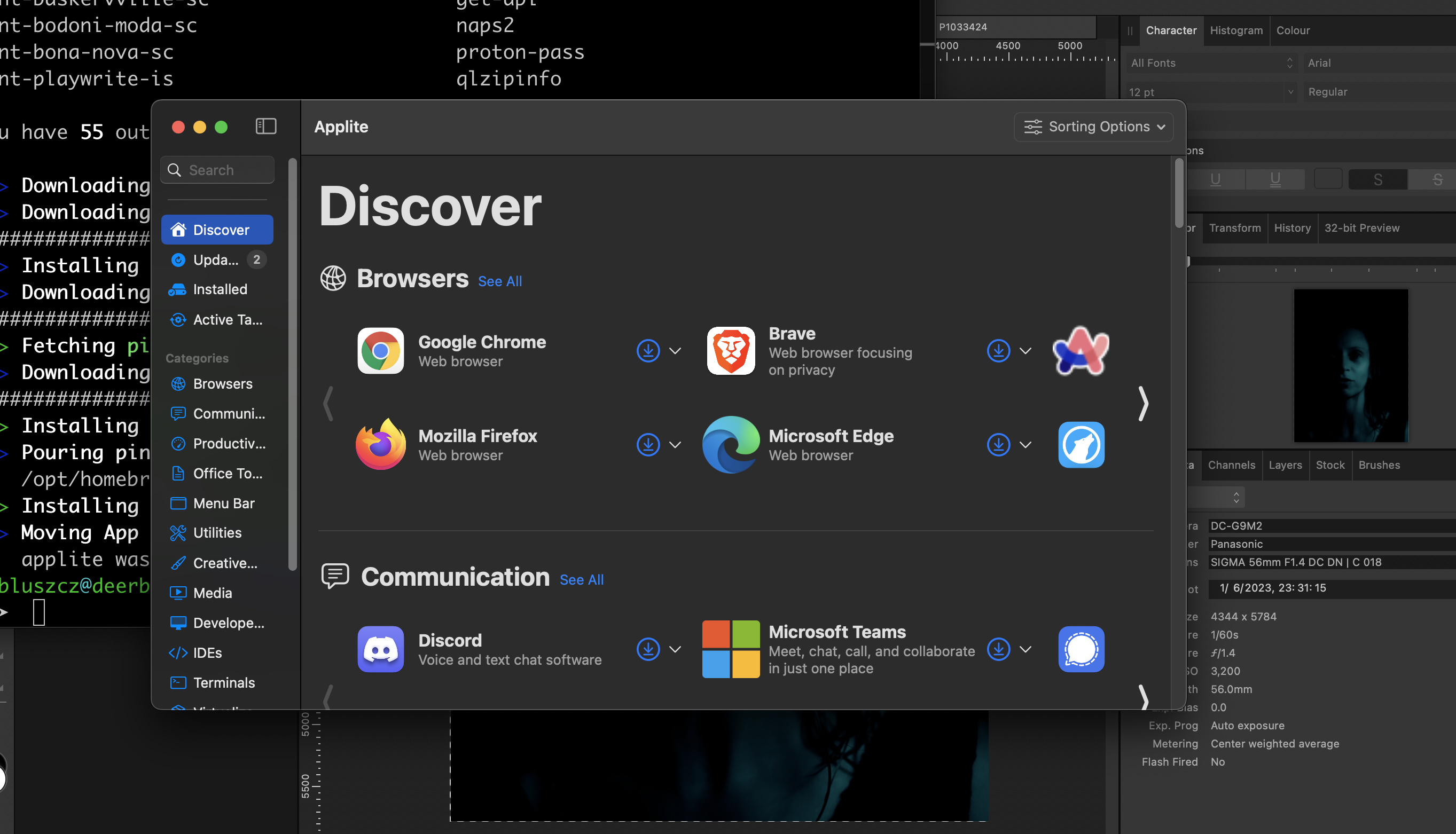Download Microsoft Edge

(x=998, y=444)
